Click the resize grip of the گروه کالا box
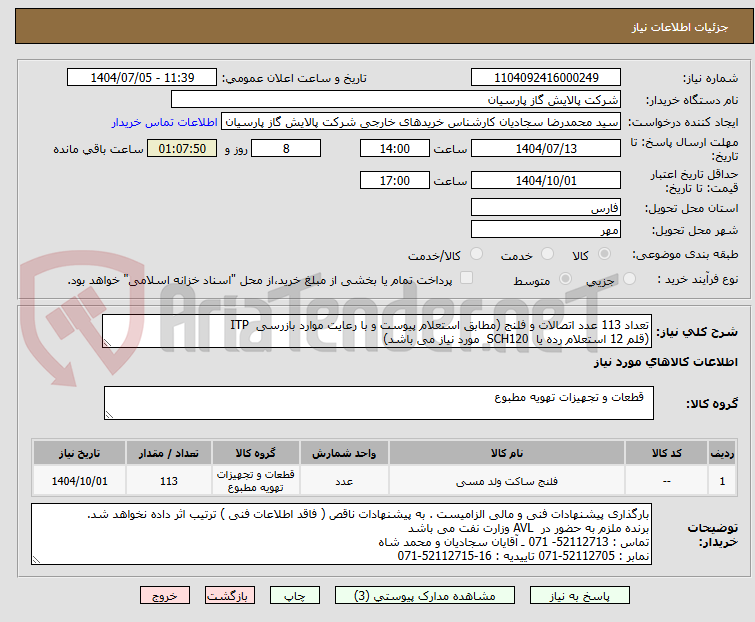 point(109,415)
